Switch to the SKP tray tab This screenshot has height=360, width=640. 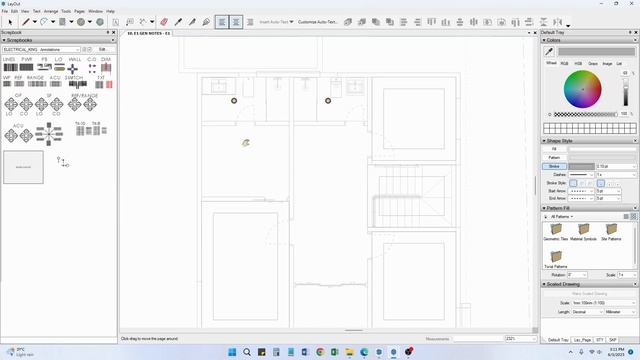pos(613,340)
